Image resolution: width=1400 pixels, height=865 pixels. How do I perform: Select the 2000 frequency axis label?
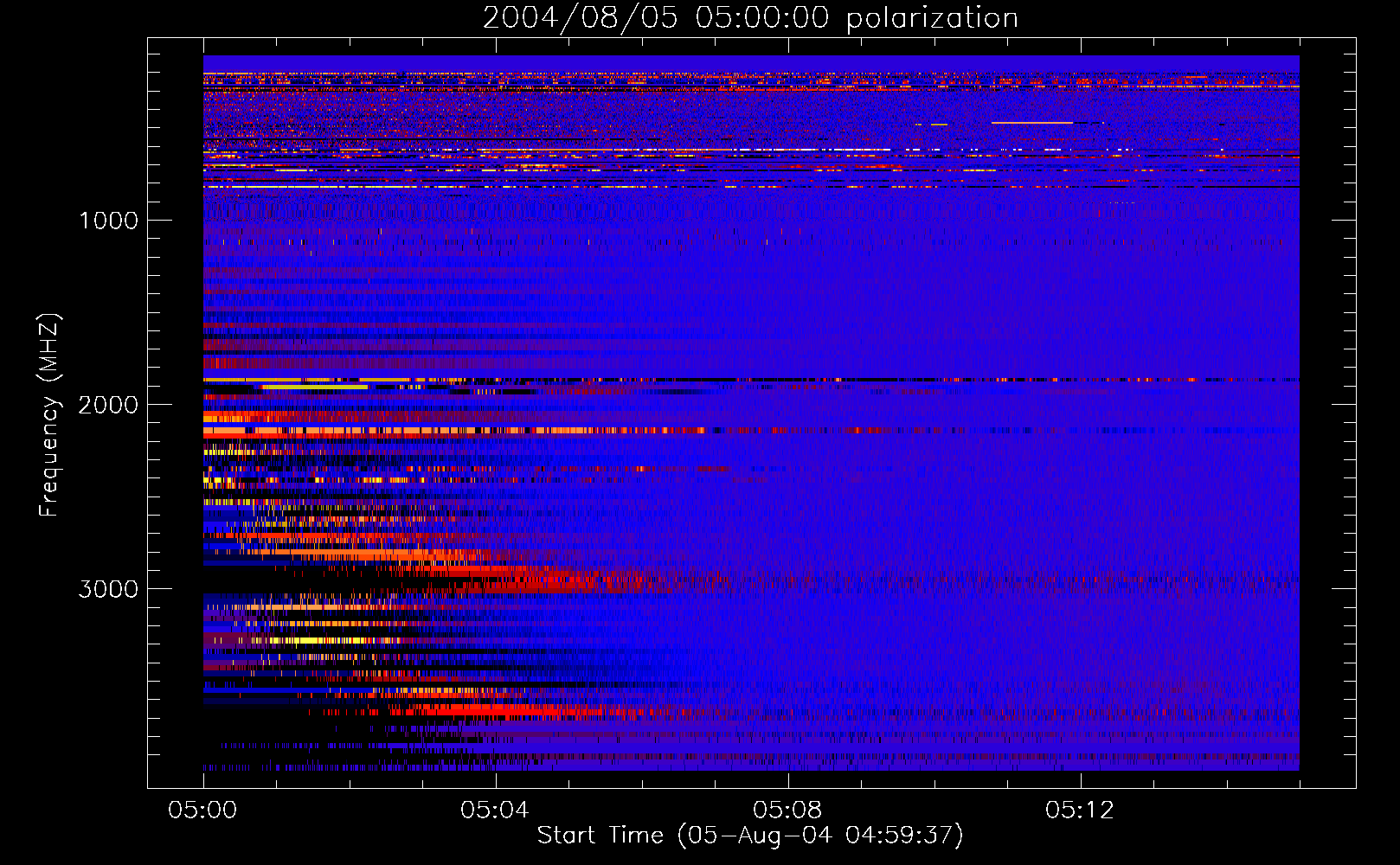point(108,405)
